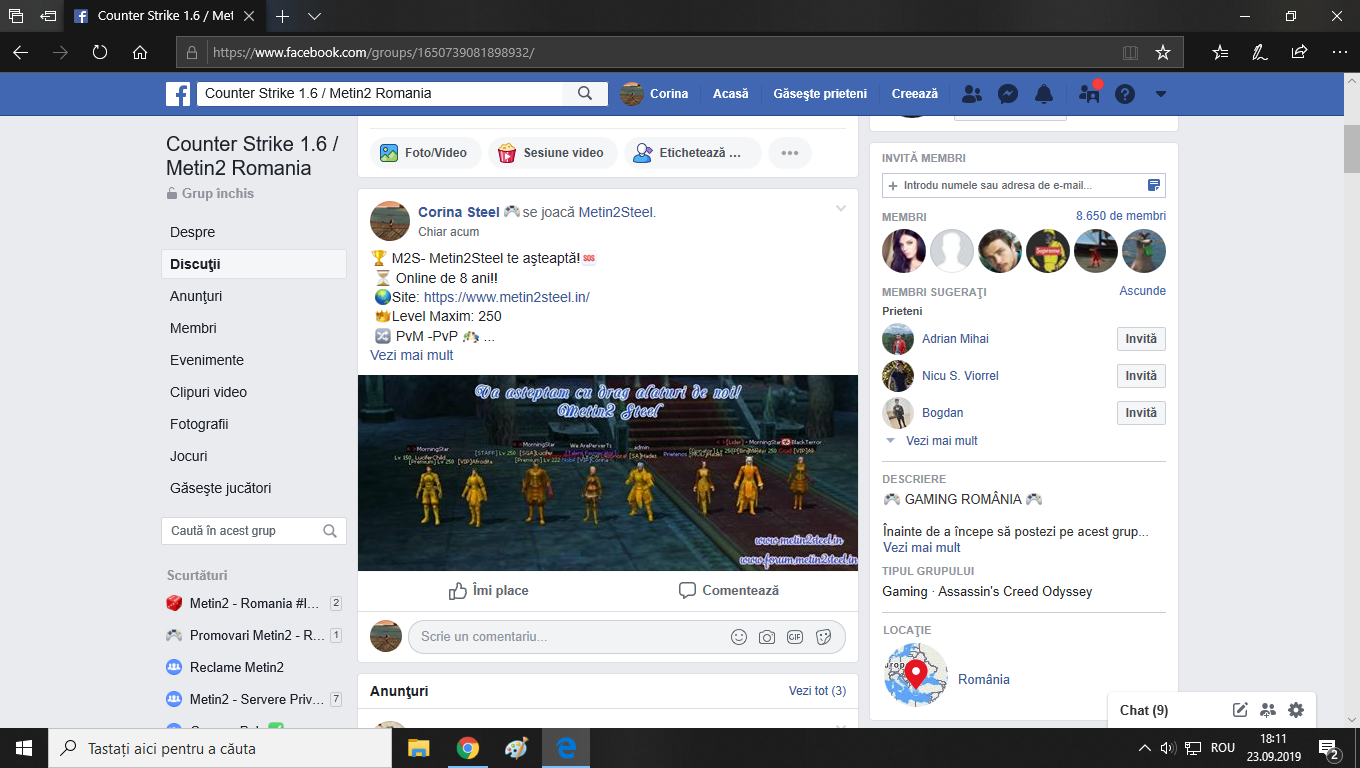Open new browser tab plus button
Viewport: 1360px width, 768px height.
click(x=283, y=16)
